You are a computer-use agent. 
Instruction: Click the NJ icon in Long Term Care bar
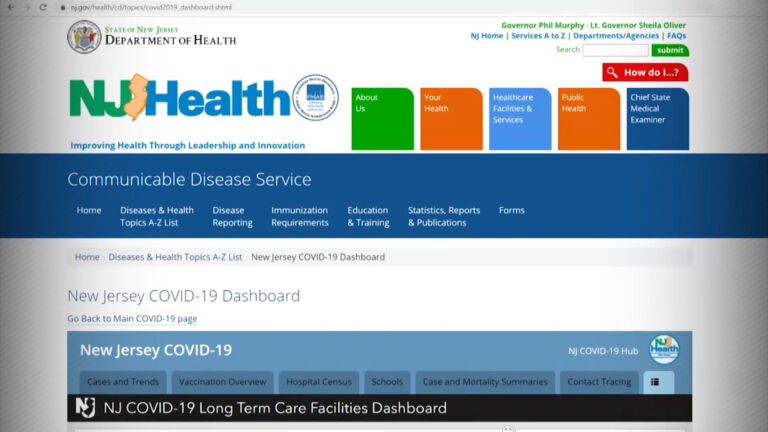pos(85,408)
